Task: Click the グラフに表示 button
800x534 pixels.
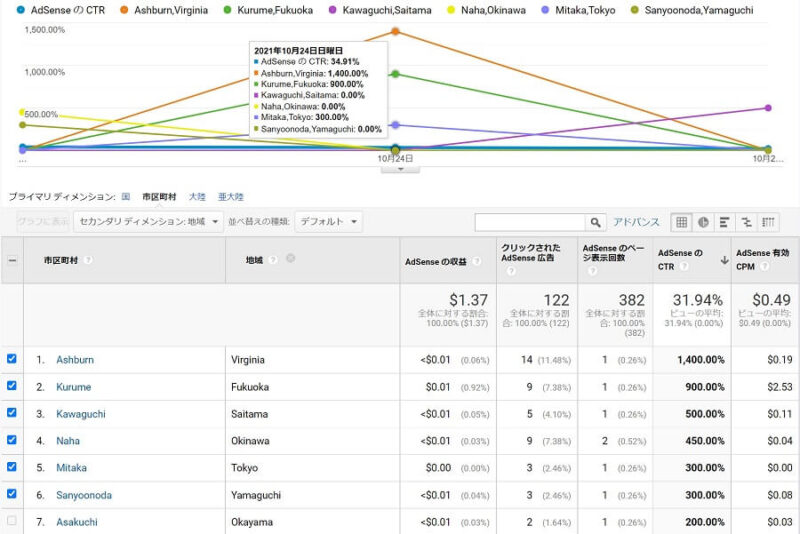Action: pyautogui.click(x=43, y=222)
